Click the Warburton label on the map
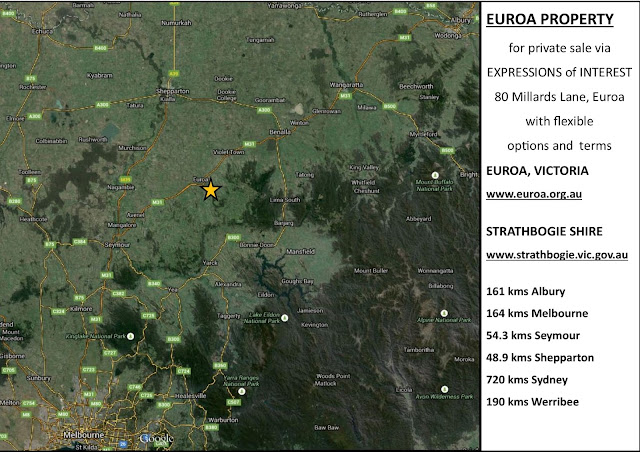 click(223, 419)
